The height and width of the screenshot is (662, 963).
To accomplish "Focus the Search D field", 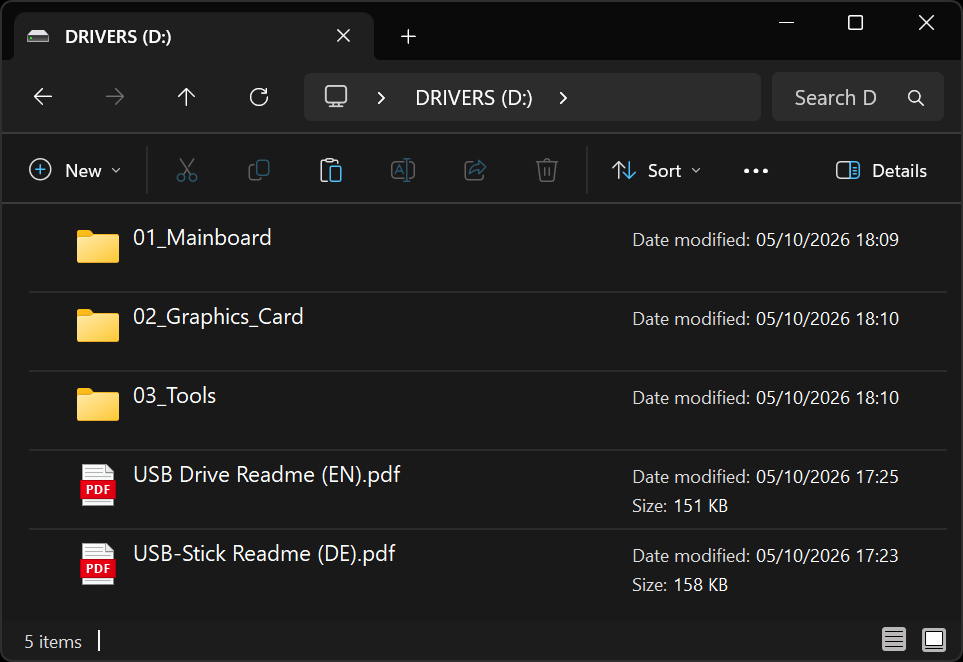I will click(x=857, y=97).
